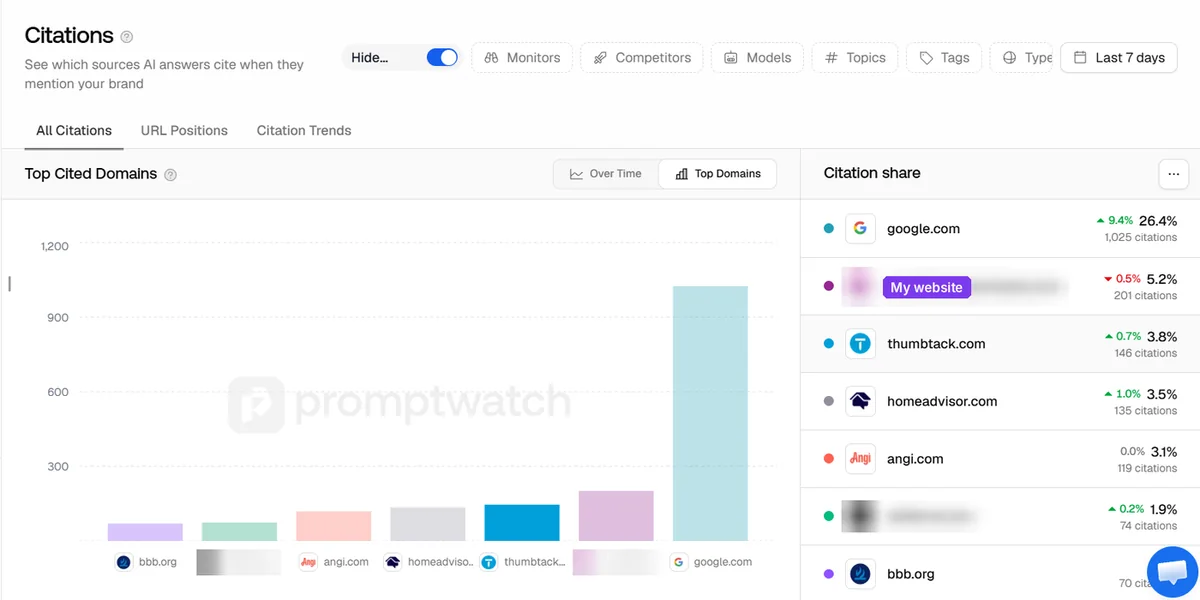Switch to the Citation Trends tab

pos(304,131)
